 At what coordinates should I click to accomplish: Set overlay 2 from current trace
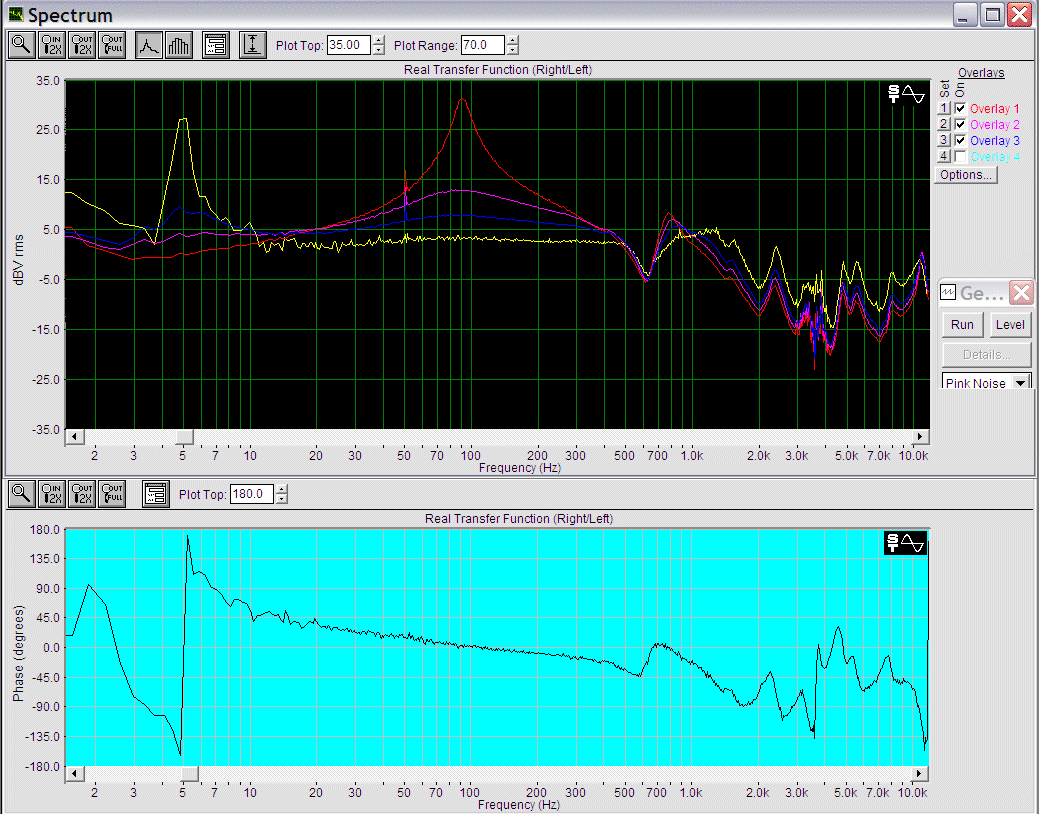(x=944, y=124)
